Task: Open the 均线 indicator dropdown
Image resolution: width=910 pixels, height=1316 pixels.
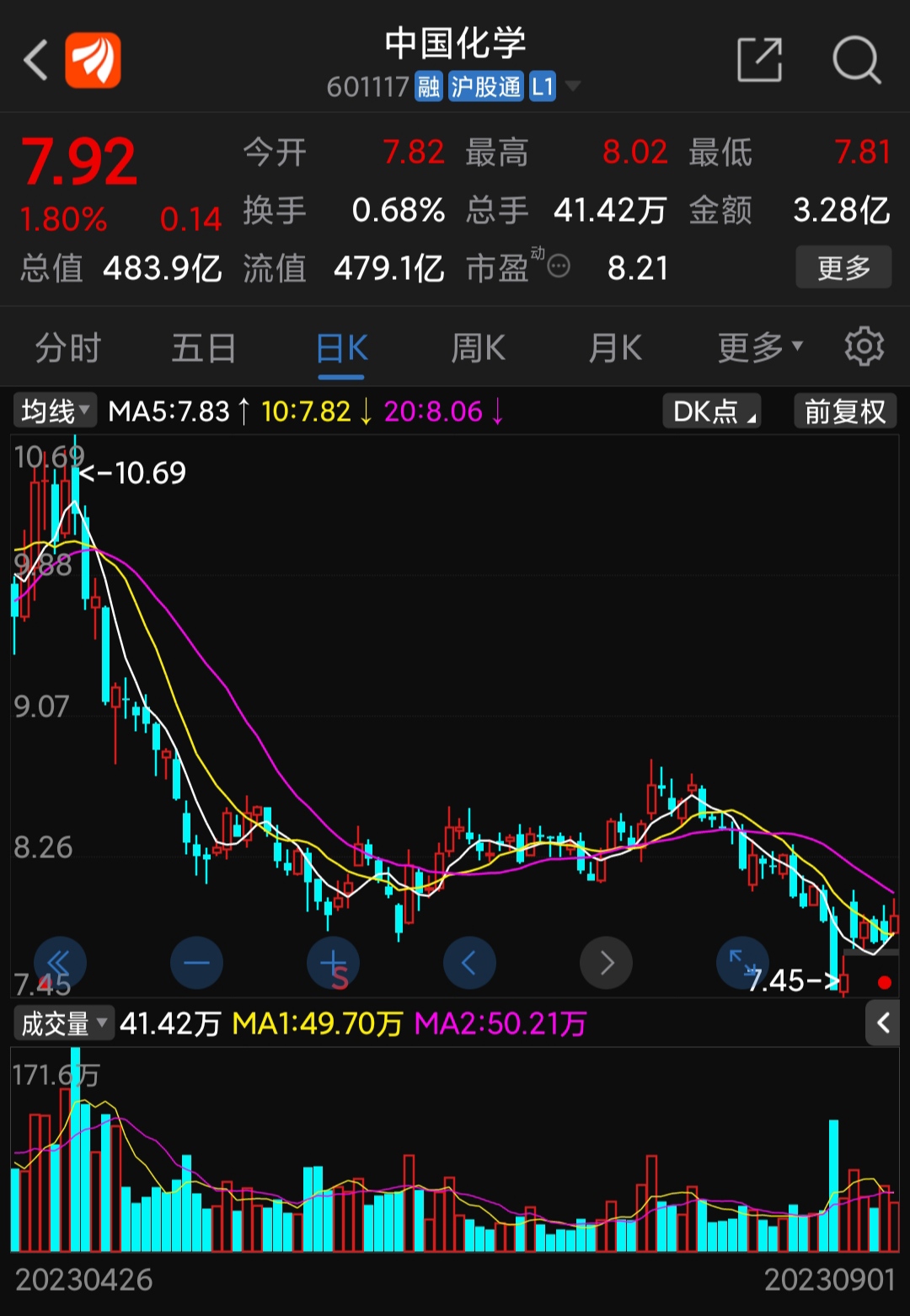Action: point(55,411)
